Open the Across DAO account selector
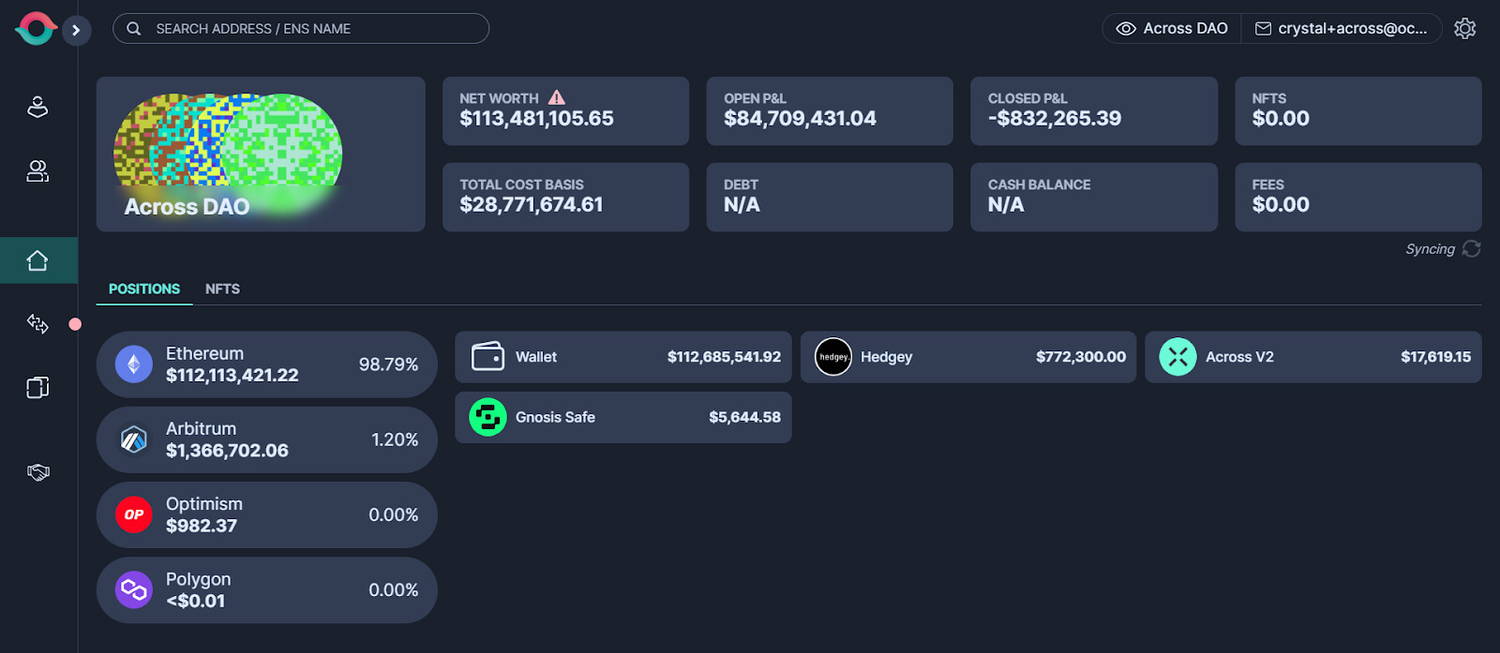Viewport: 1500px width, 653px height. point(1172,29)
